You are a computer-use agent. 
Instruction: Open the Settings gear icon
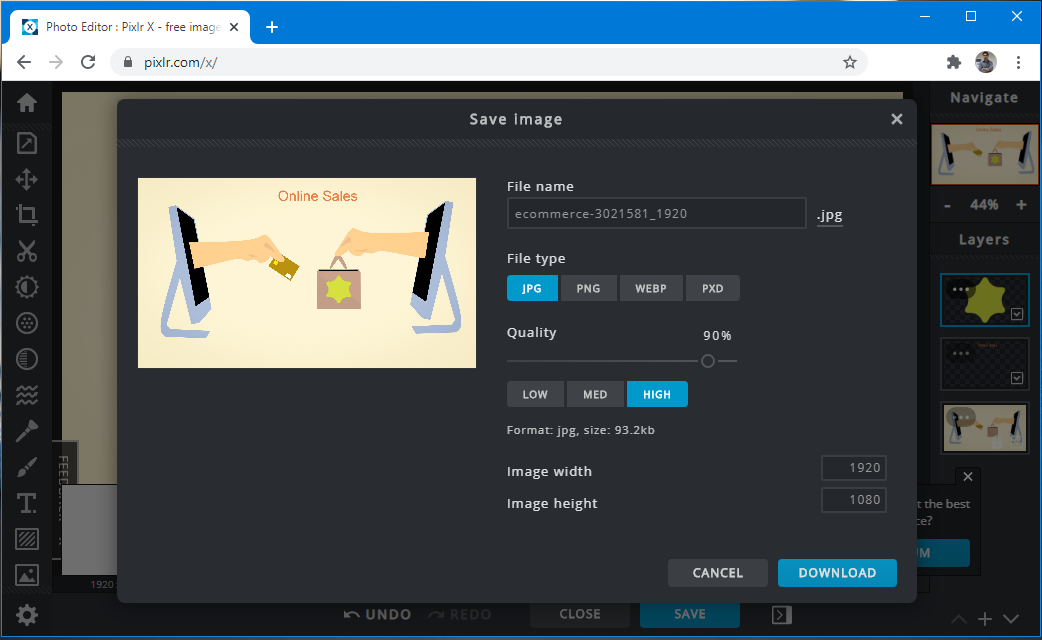coord(27,614)
